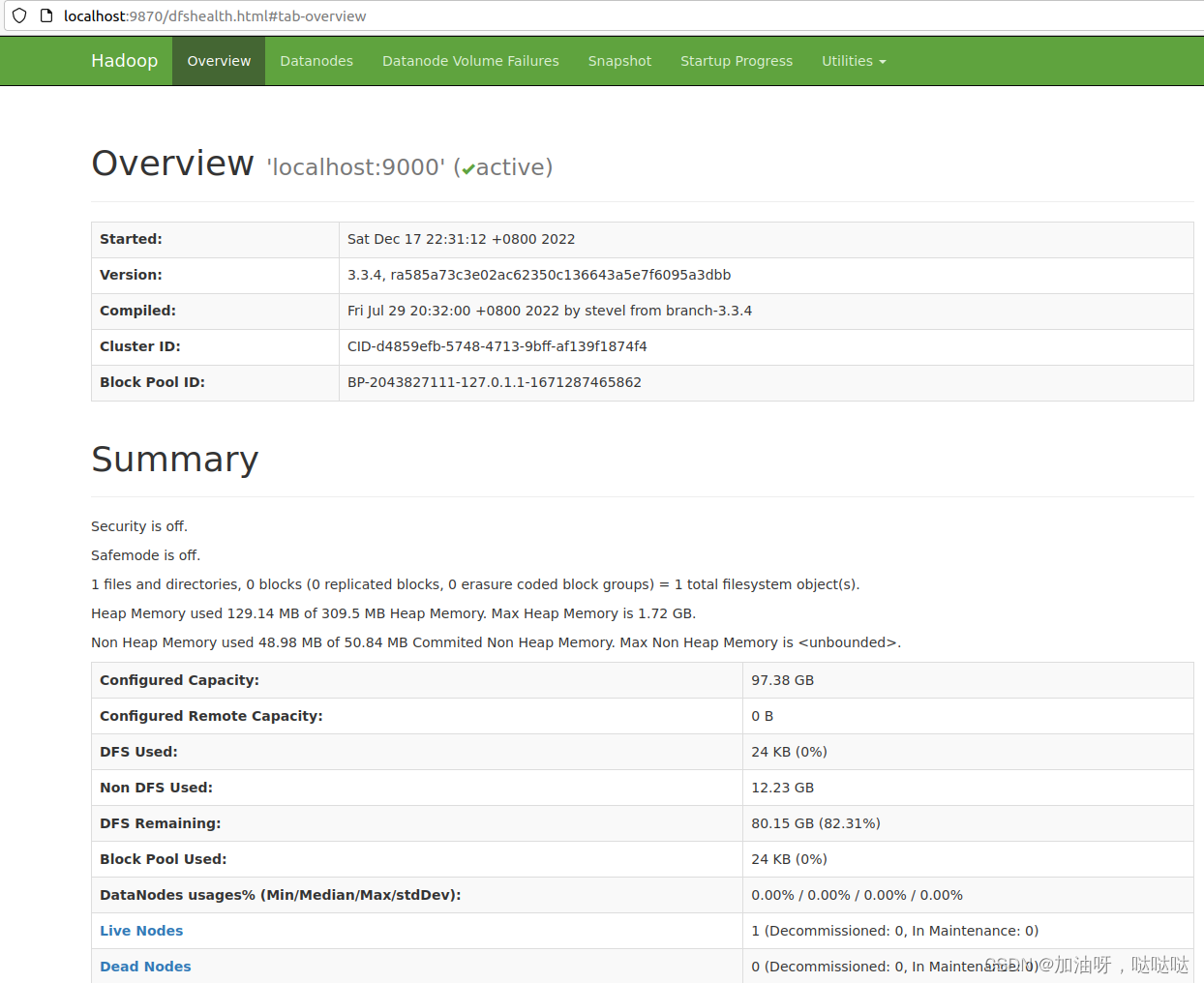
Task: Click Live Nodes count value
Action: 895,931
